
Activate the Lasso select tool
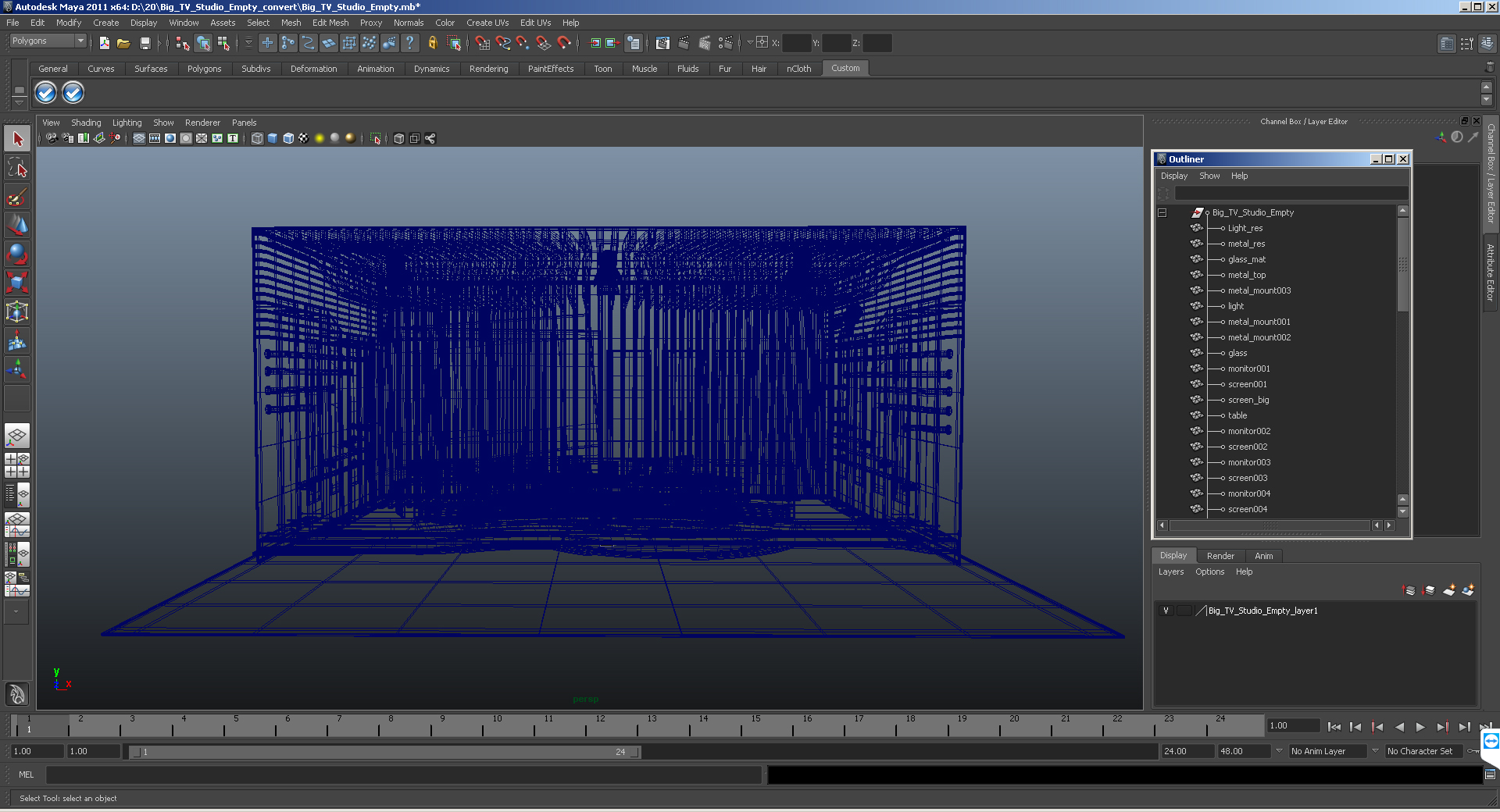point(17,167)
